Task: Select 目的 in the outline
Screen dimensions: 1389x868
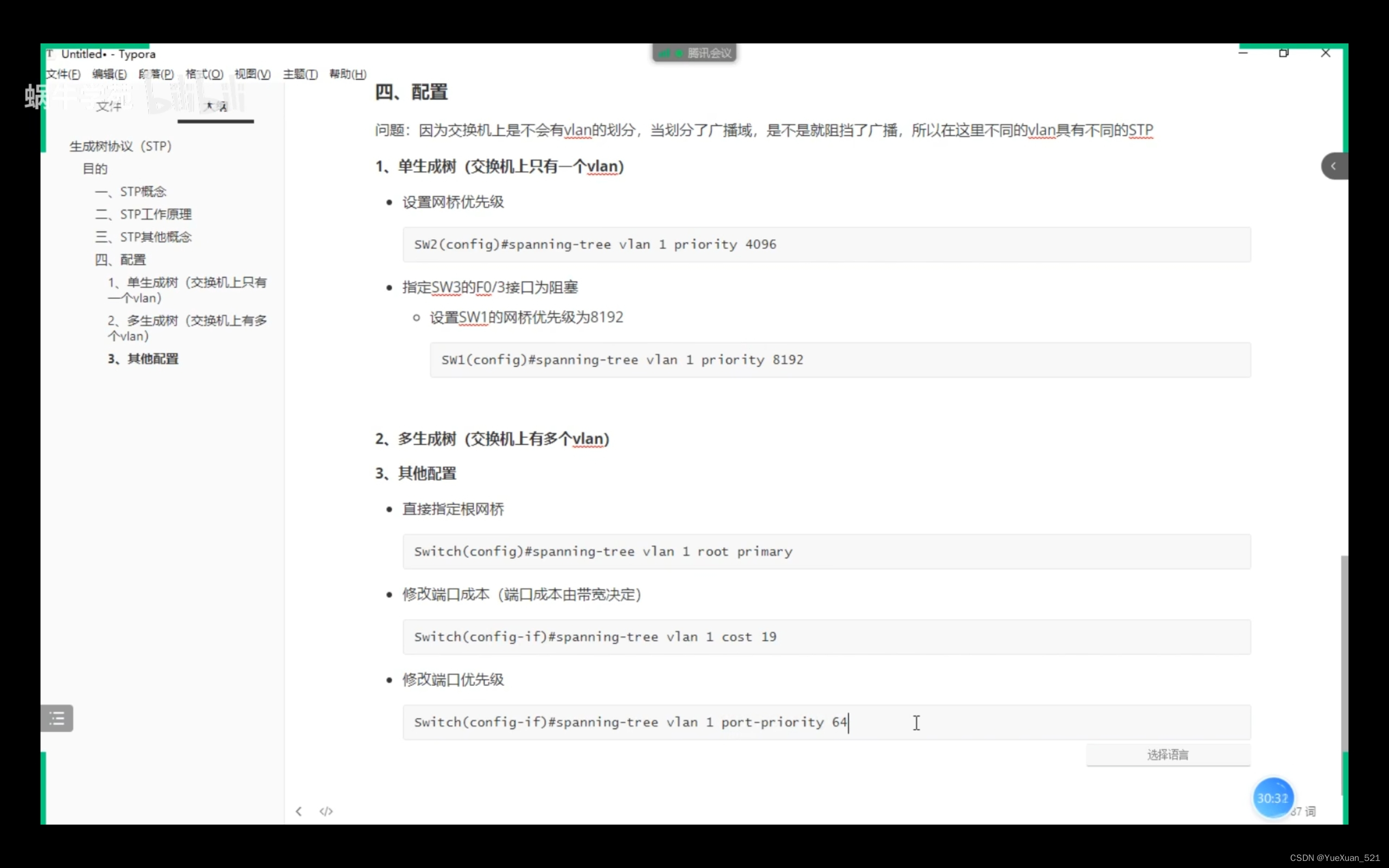Action: (x=95, y=169)
